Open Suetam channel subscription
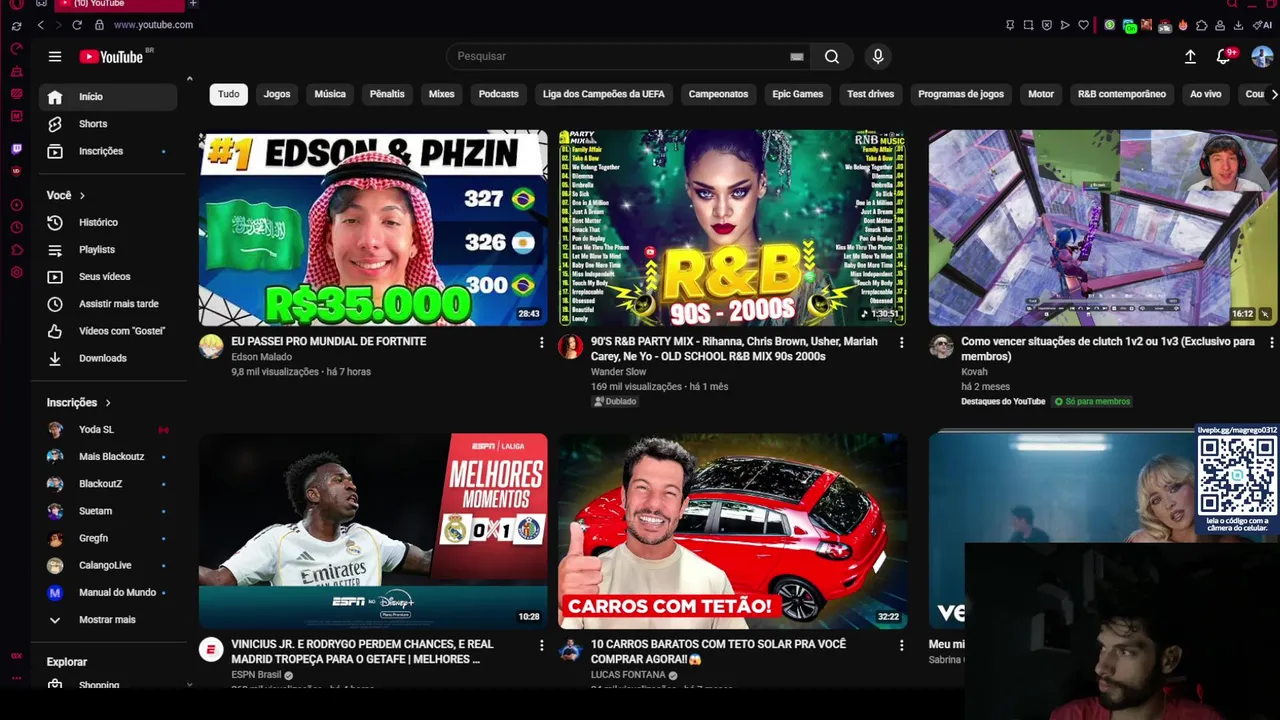The image size is (1280, 720). [108, 511]
